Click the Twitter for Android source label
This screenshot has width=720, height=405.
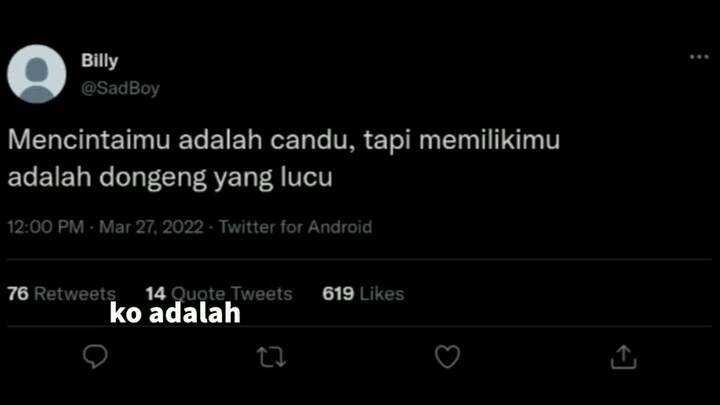click(x=295, y=227)
